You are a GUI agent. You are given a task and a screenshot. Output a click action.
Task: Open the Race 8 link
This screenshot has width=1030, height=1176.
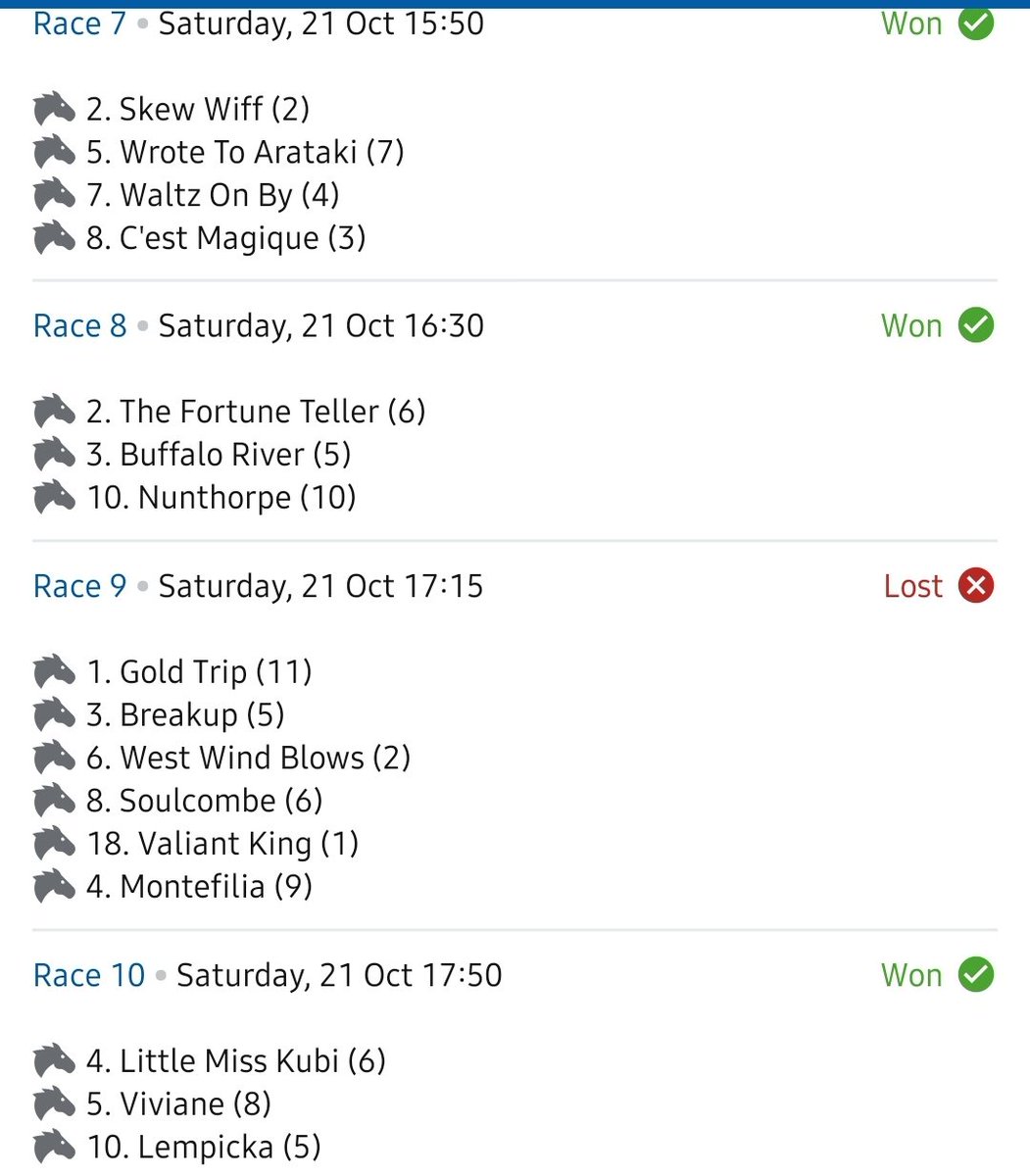(x=79, y=325)
